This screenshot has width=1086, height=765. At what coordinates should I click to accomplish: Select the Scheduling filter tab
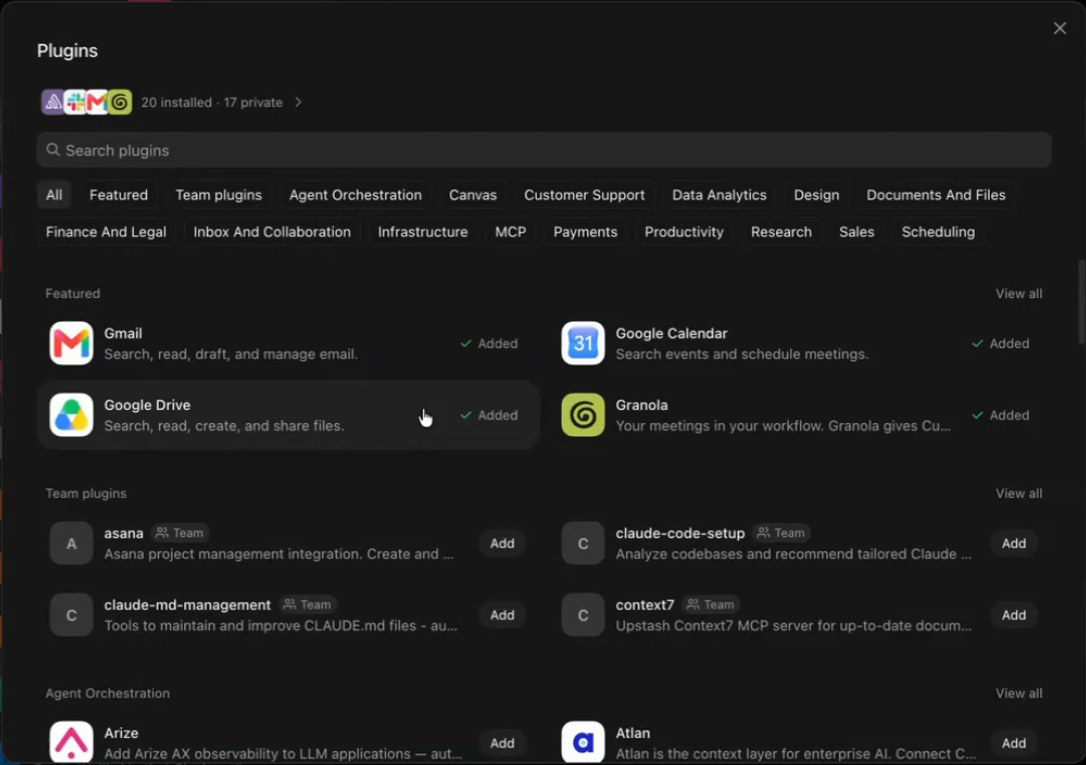(938, 232)
